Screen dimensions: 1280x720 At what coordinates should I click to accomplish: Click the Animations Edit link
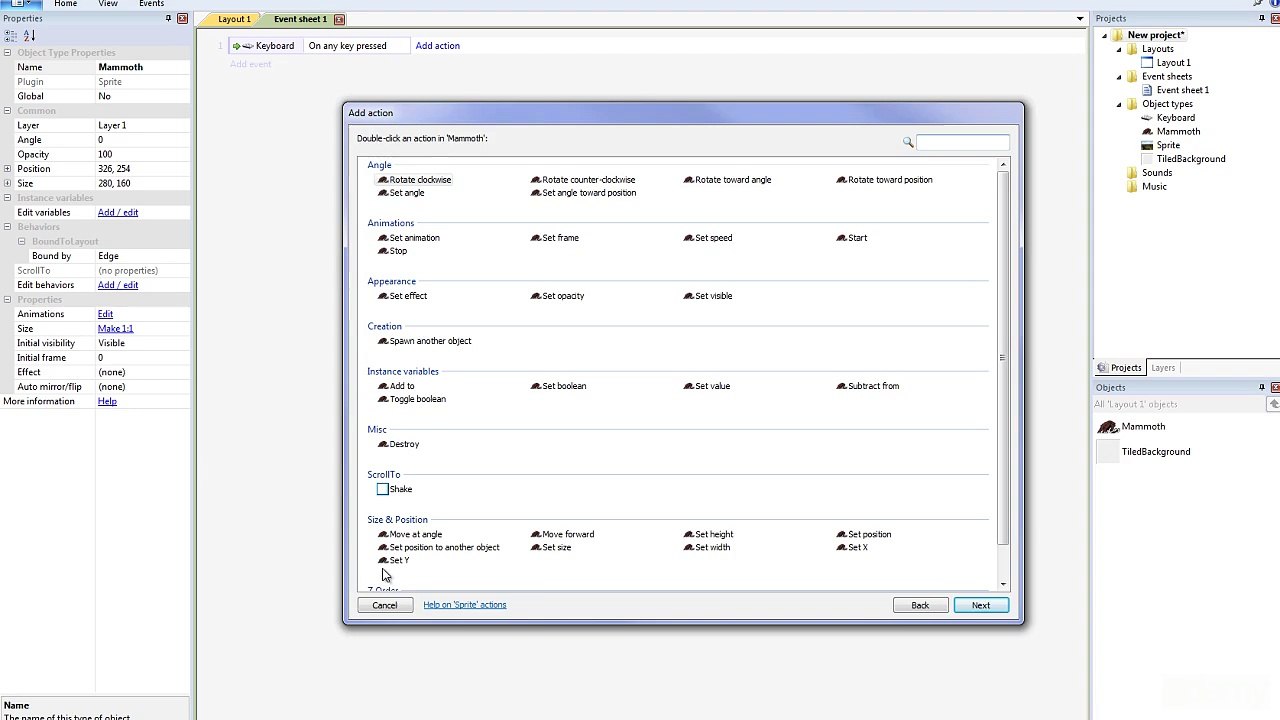tap(105, 314)
